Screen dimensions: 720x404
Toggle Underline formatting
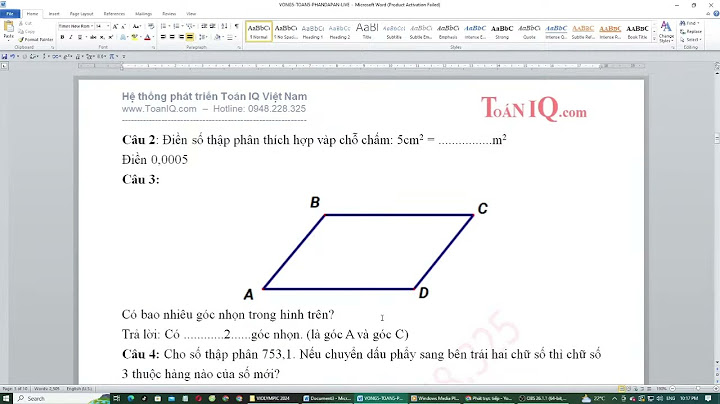click(79, 37)
